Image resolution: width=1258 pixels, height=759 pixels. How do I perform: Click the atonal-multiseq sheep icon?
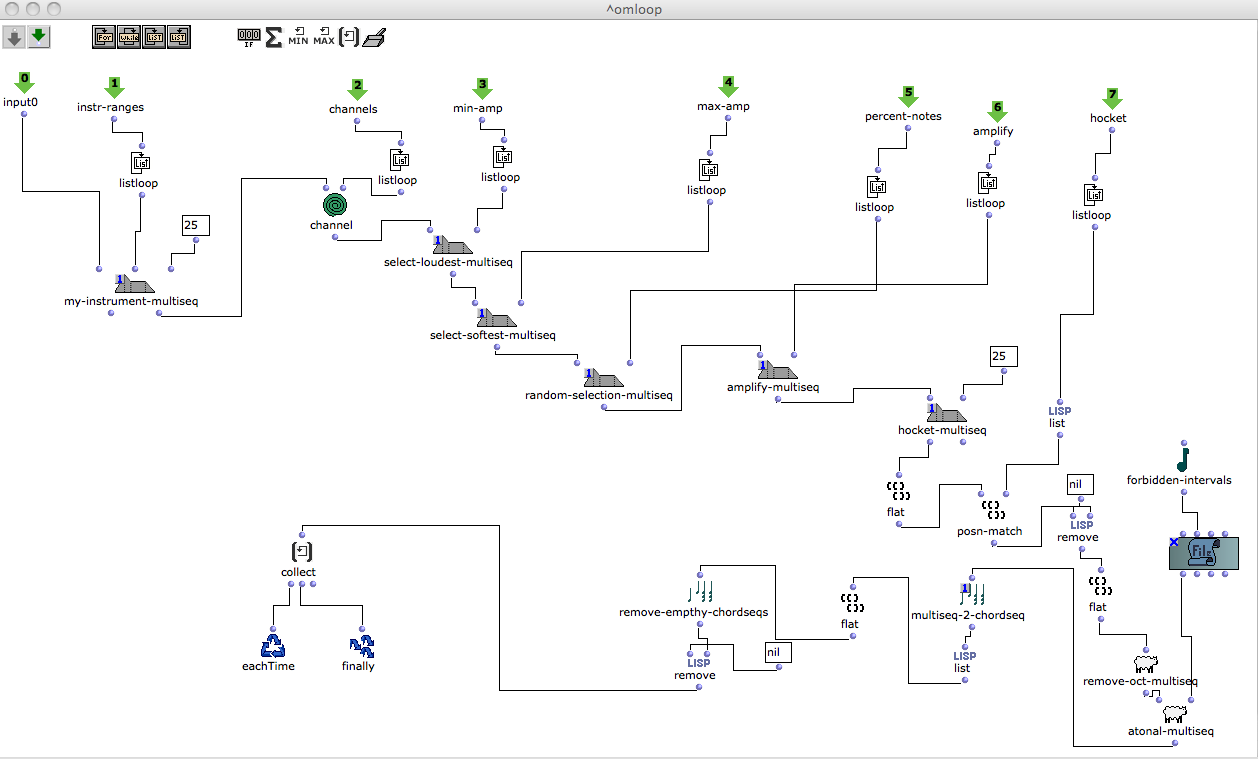1173,715
